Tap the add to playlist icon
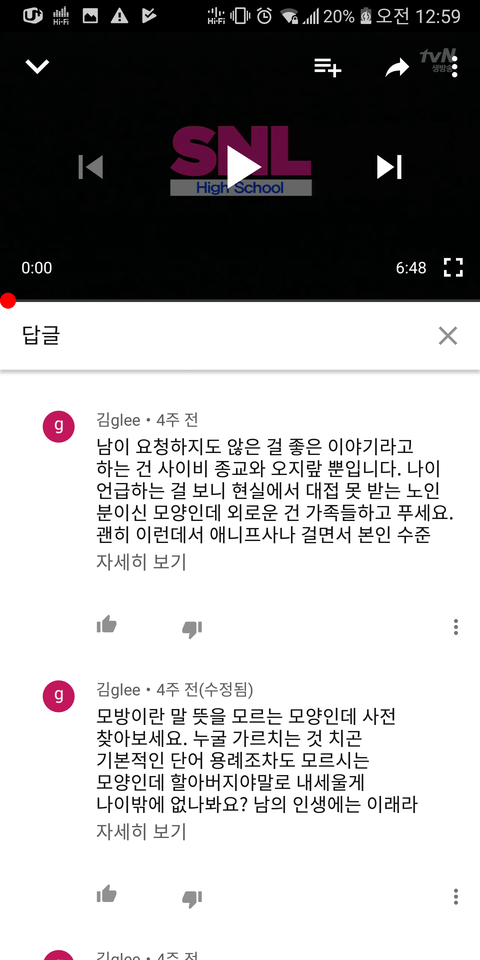Viewport: 480px width, 960px height. (328, 67)
